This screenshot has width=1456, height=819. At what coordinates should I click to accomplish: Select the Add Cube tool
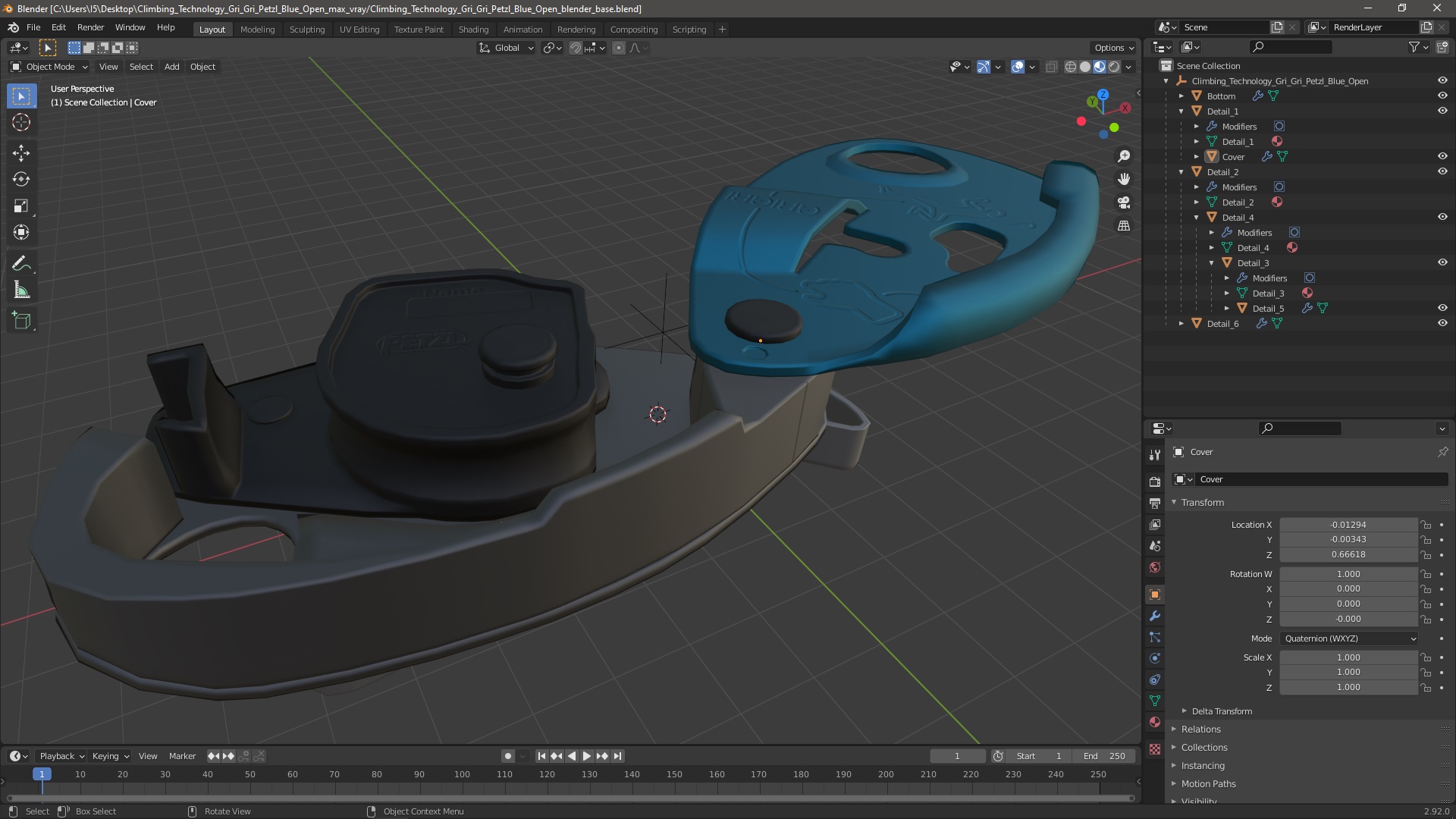[21, 321]
